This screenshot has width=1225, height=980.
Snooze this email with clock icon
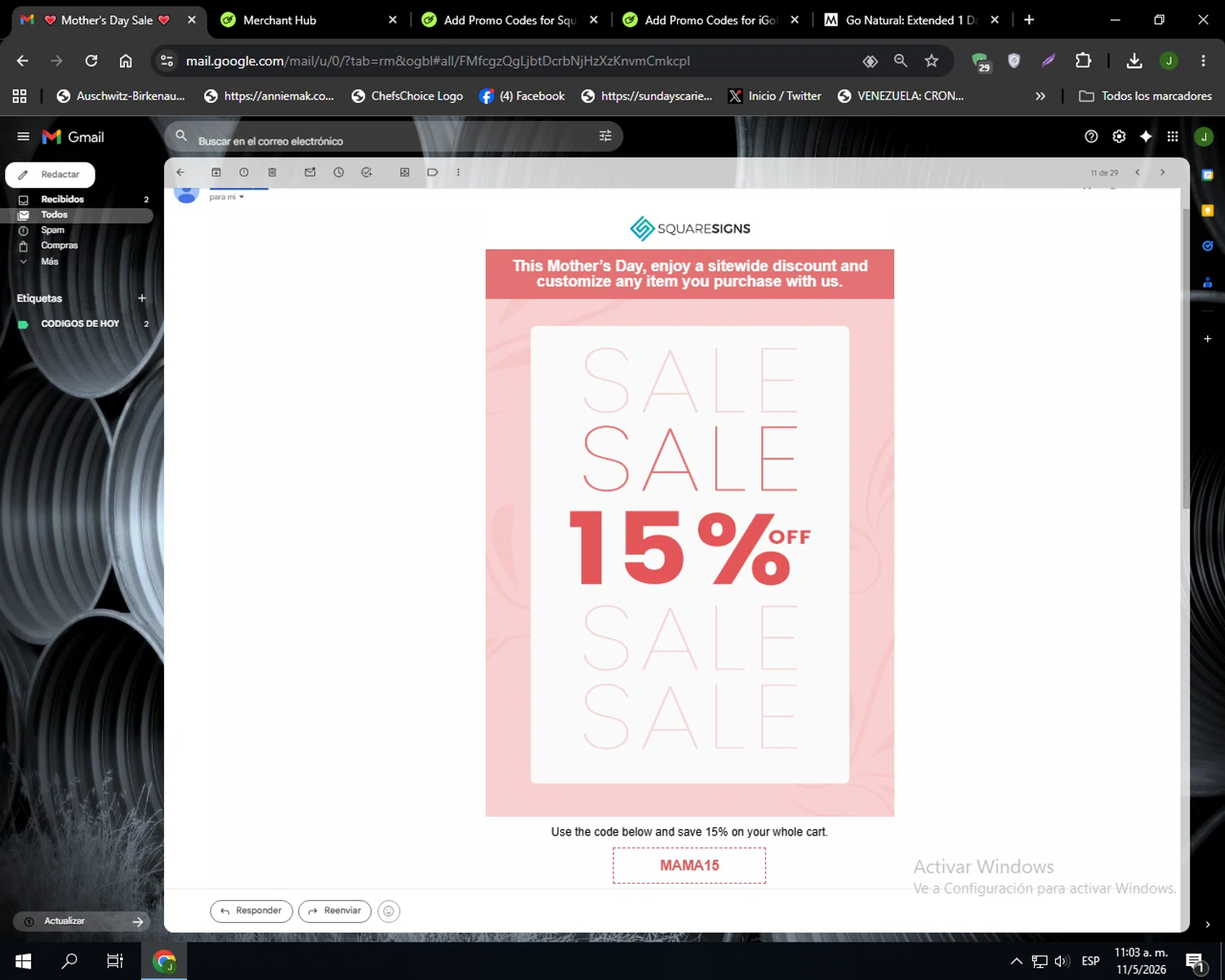[339, 172]
